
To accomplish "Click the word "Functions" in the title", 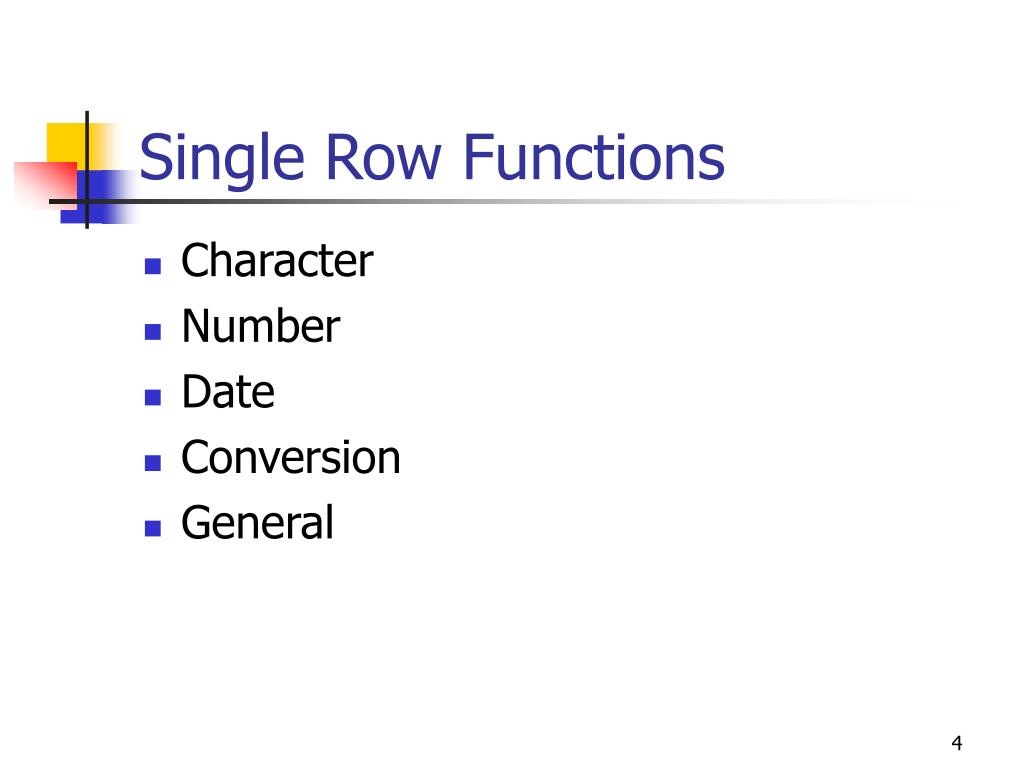I will click(594, 158).
